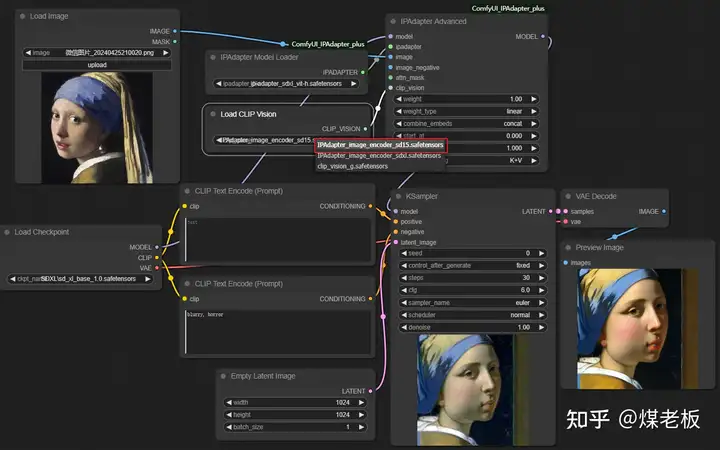Click the cfg 6.0 value slider
This screenshot has height=450, width=720.
click(x=472, y=290)
